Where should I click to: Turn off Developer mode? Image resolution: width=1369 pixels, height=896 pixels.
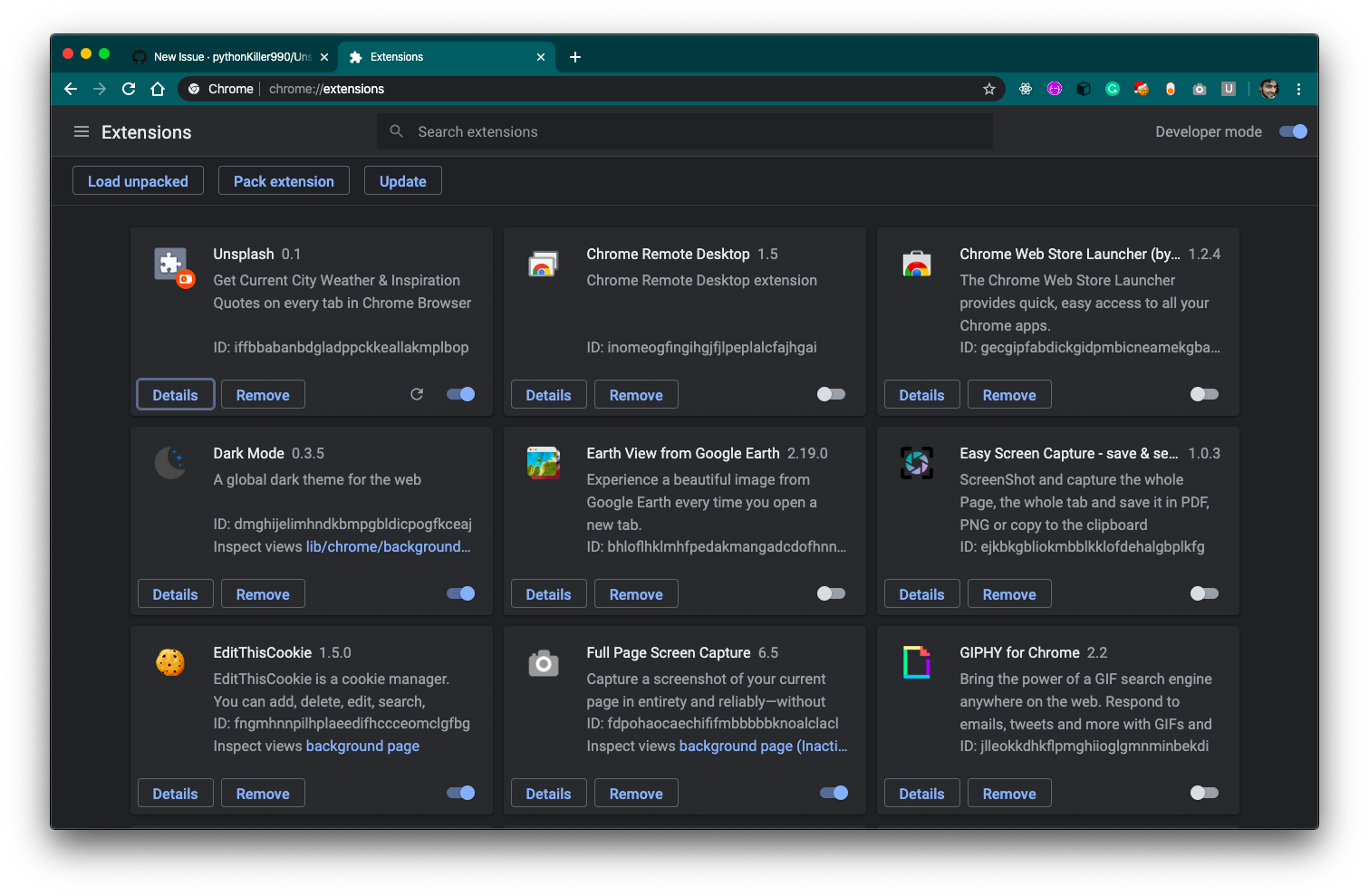click(x=1294, y=131)
